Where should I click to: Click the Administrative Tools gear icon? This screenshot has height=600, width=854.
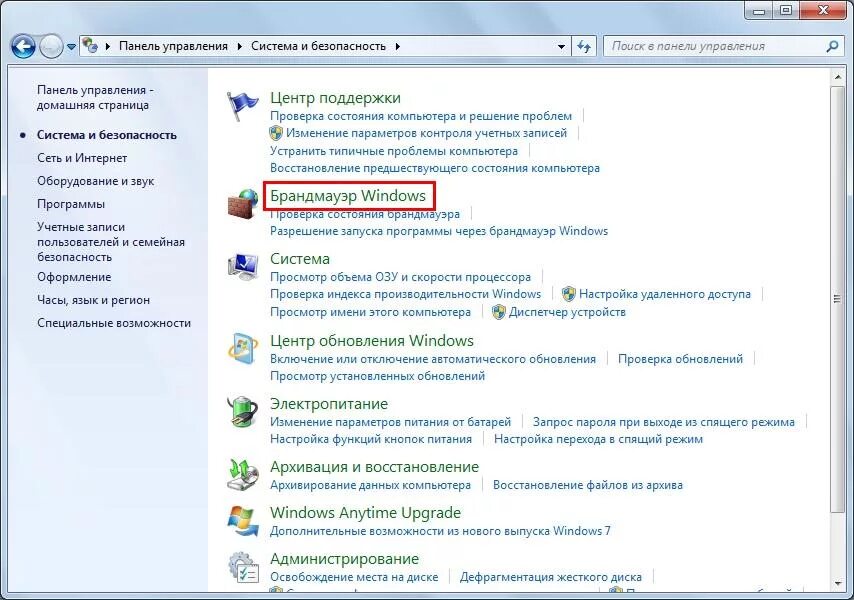click(242, 567)
